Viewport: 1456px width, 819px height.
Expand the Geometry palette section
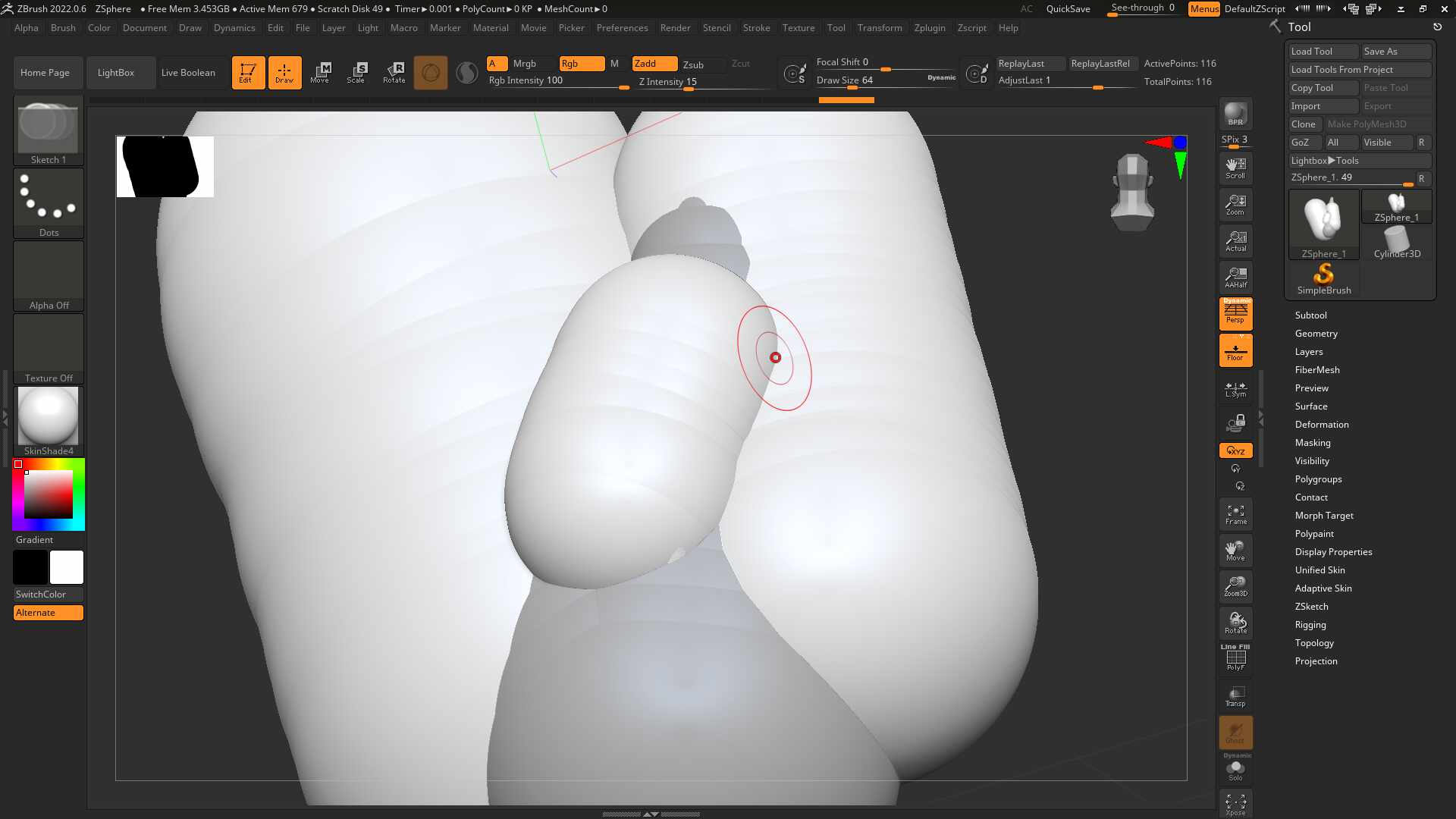click(1316, 334)
